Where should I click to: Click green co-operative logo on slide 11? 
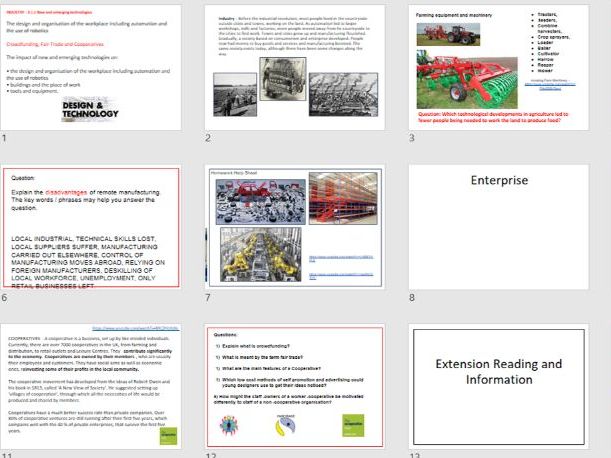pos(168,436)
